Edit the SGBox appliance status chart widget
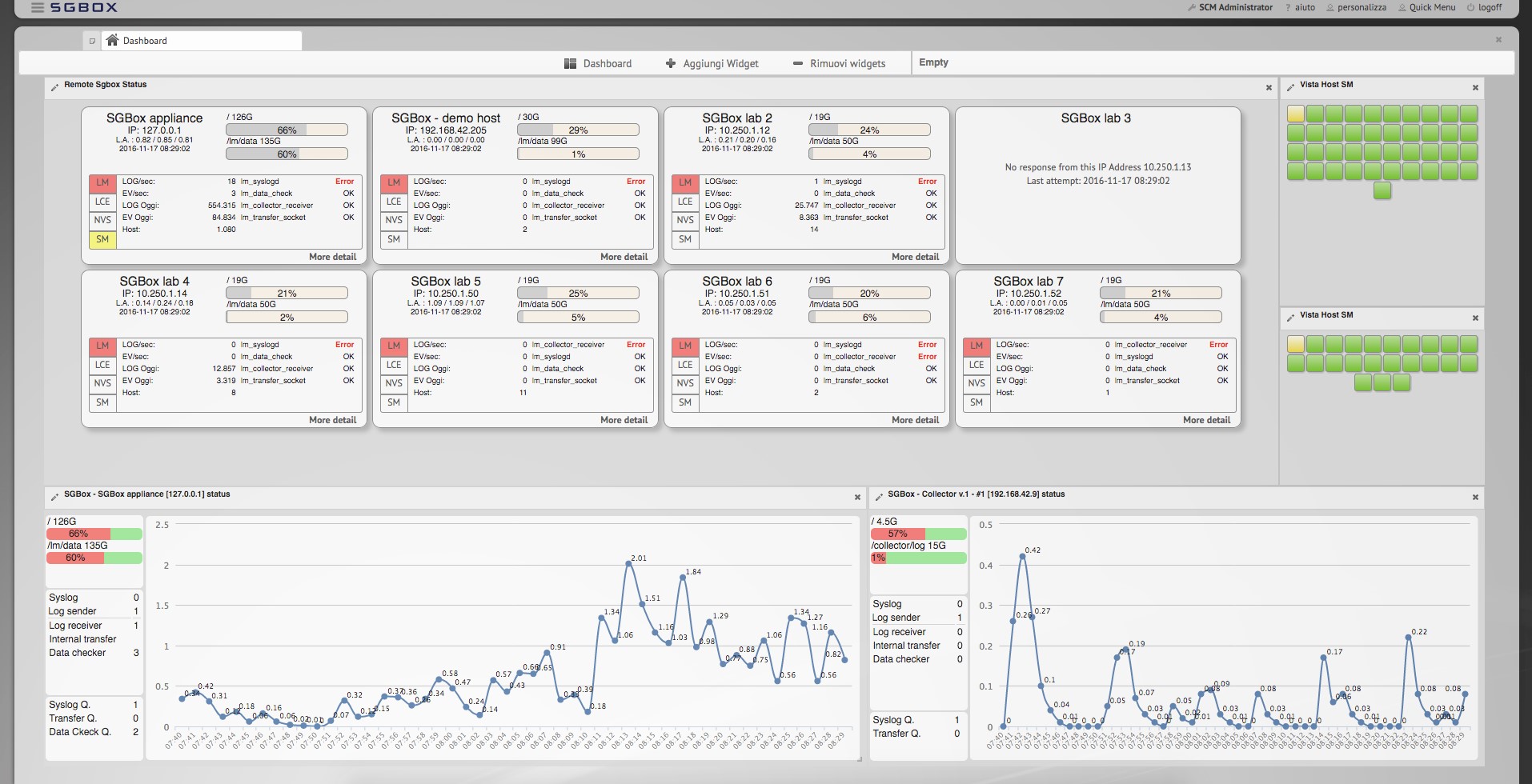Viewport: 1532px width, 784px height. (x=54, y=496)
